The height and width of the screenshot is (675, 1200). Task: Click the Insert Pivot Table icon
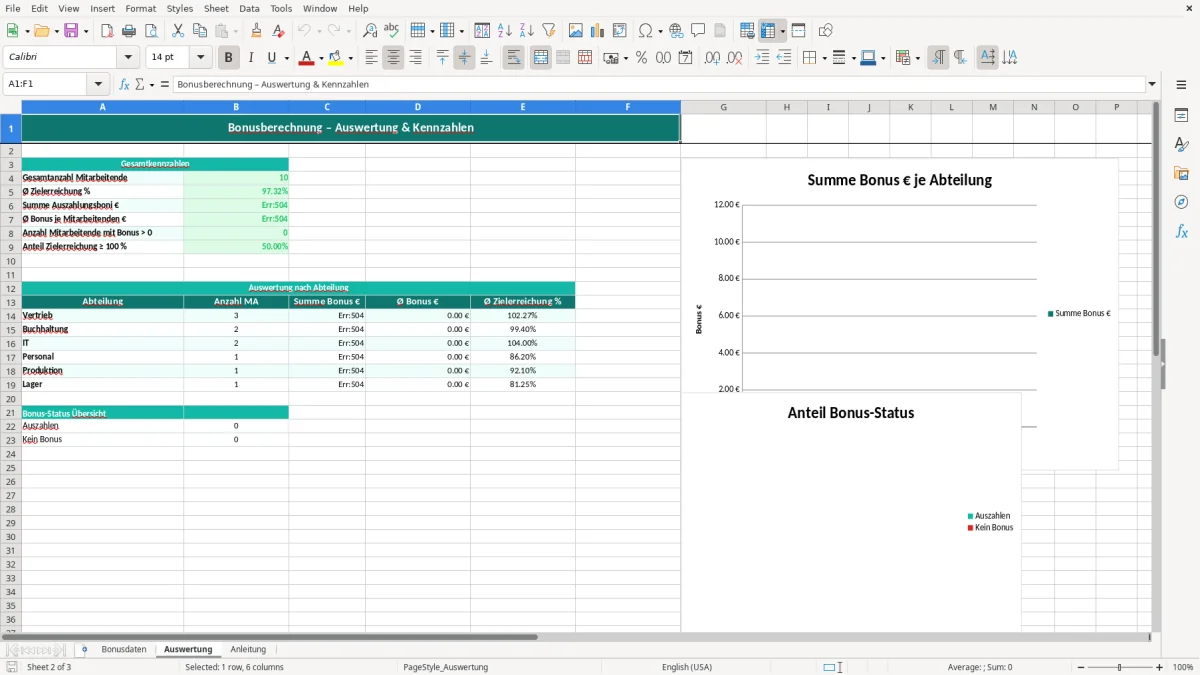pos(620,31)
